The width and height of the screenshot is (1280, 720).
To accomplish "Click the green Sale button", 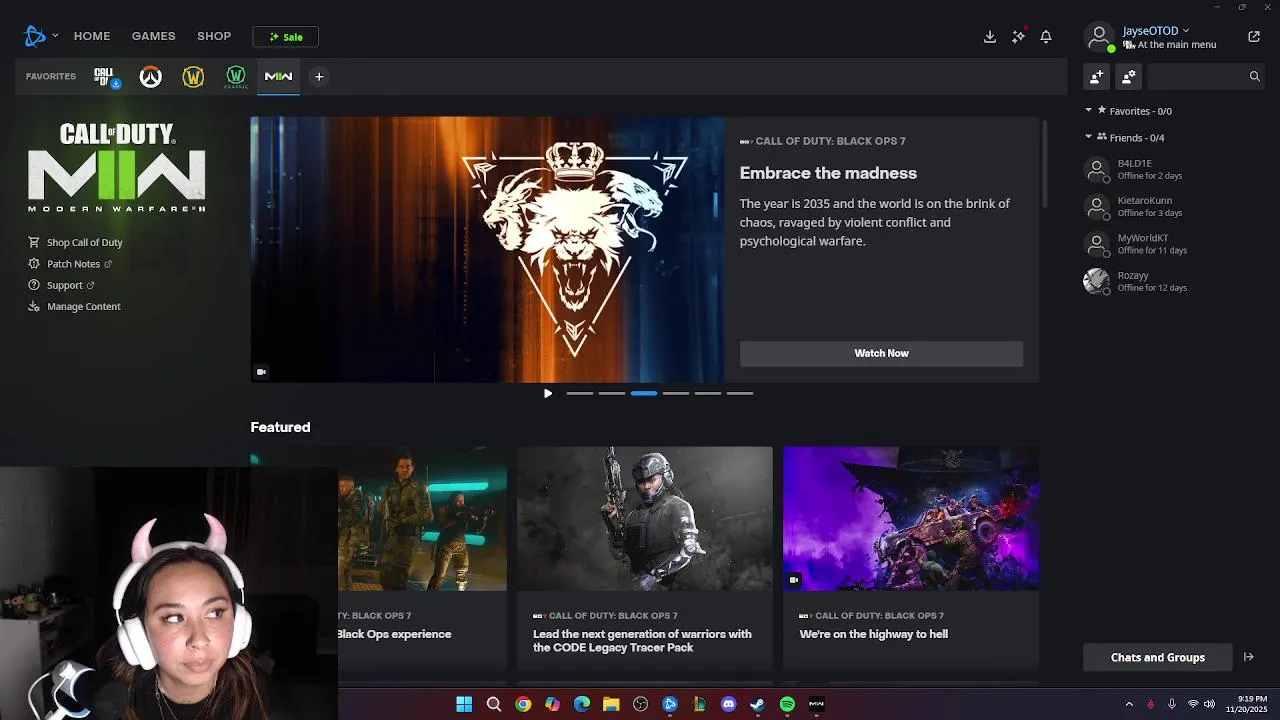I will click(286, 37).
